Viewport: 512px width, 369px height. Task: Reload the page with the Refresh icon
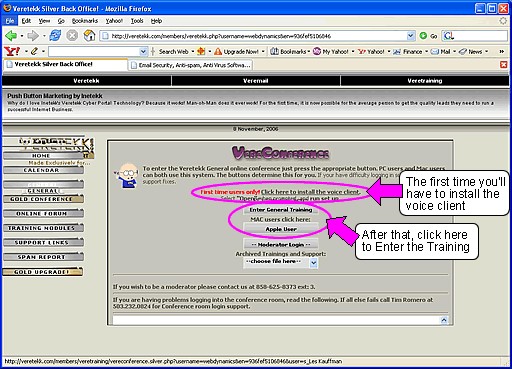[x=55, y=35]
